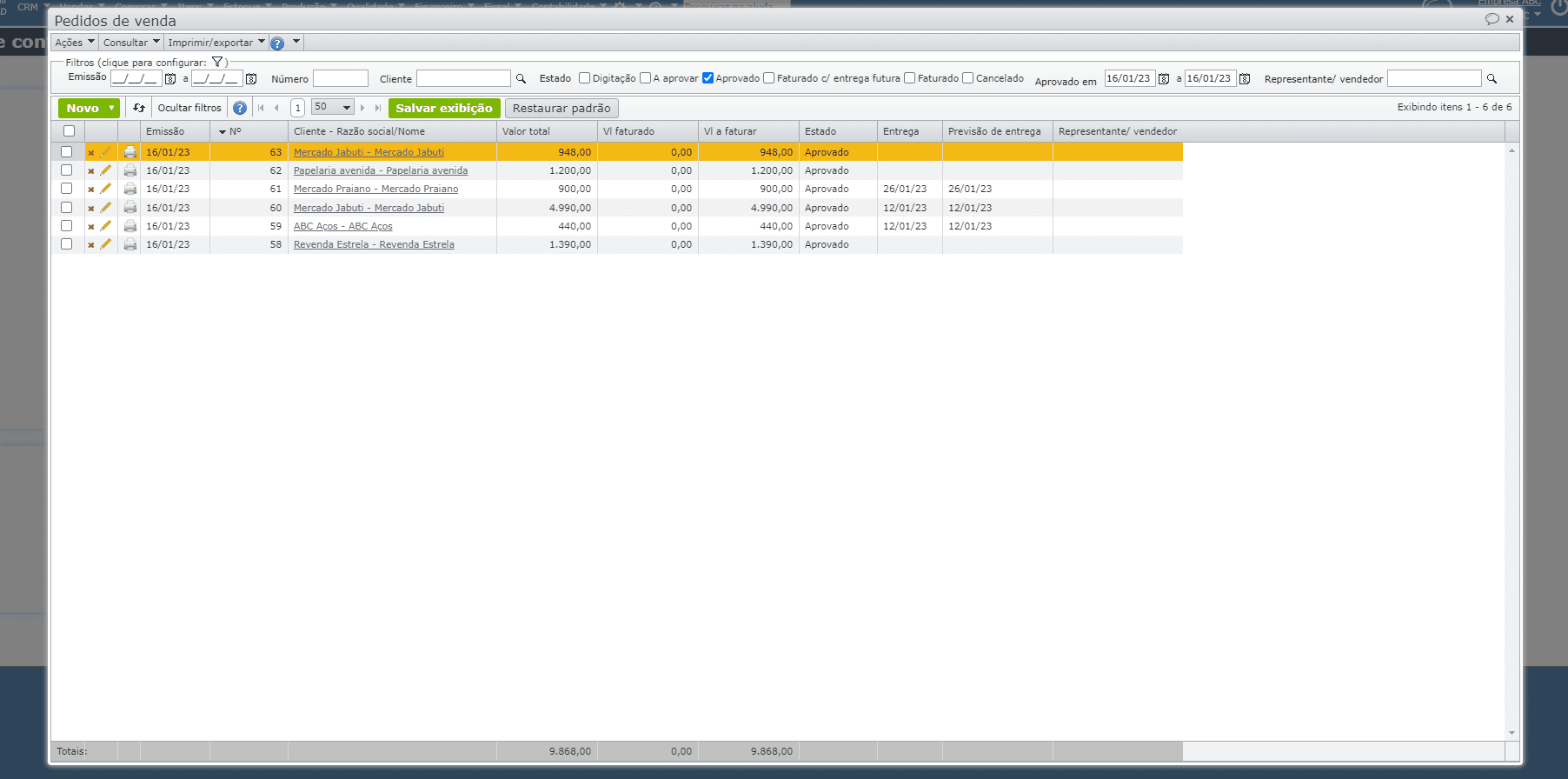
Task: Open the chat bubble icon in title bar
Action: coord(1492,19)
